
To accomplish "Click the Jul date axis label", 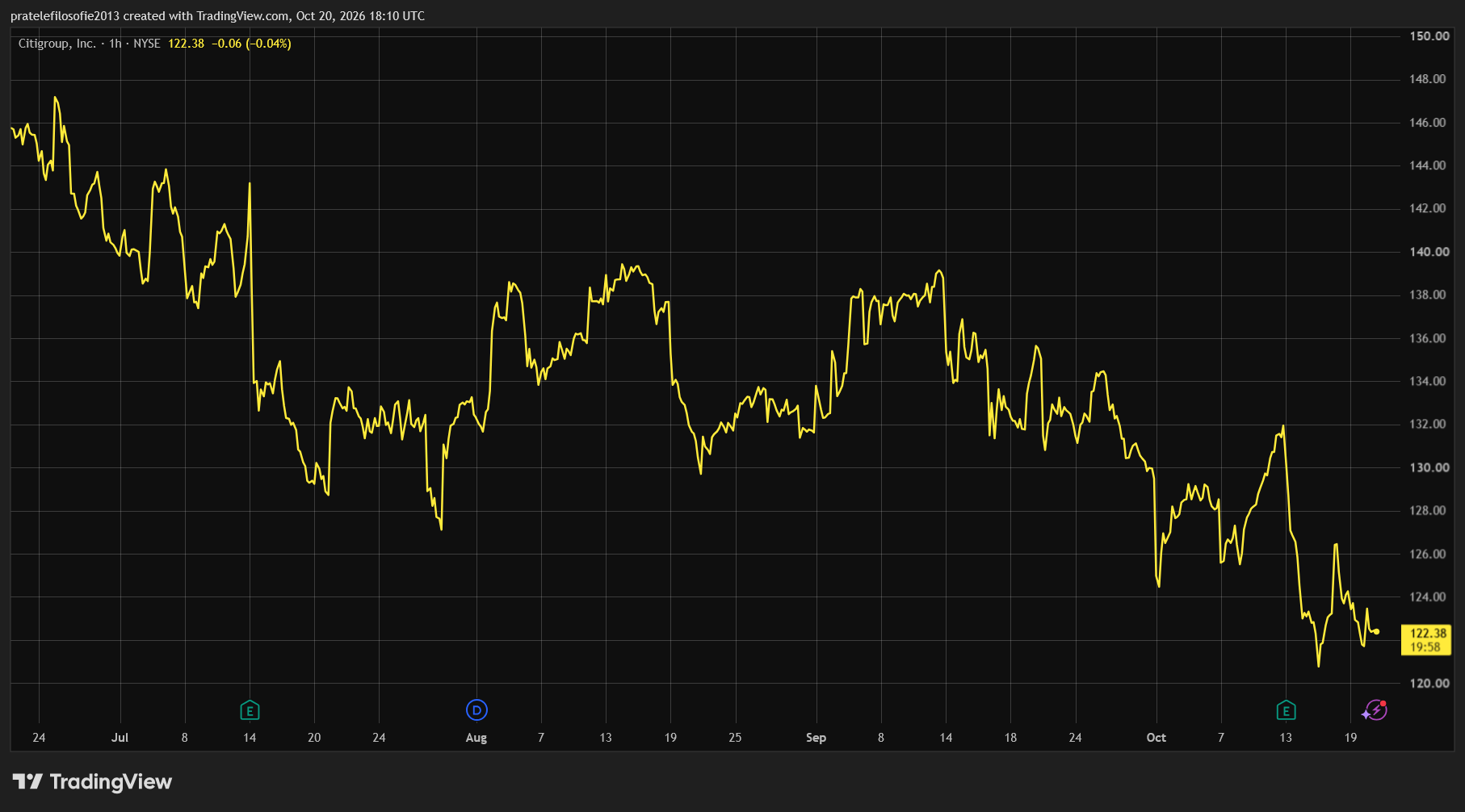I will 120,738.
